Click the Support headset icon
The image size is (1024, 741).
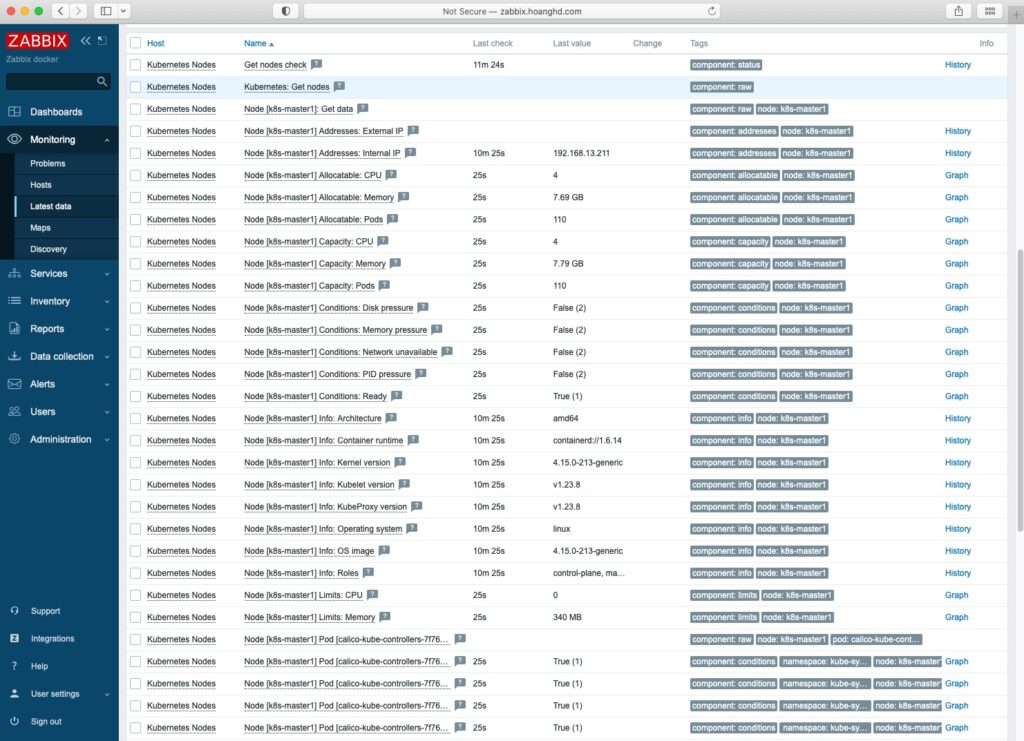click(x=14, y=610)
